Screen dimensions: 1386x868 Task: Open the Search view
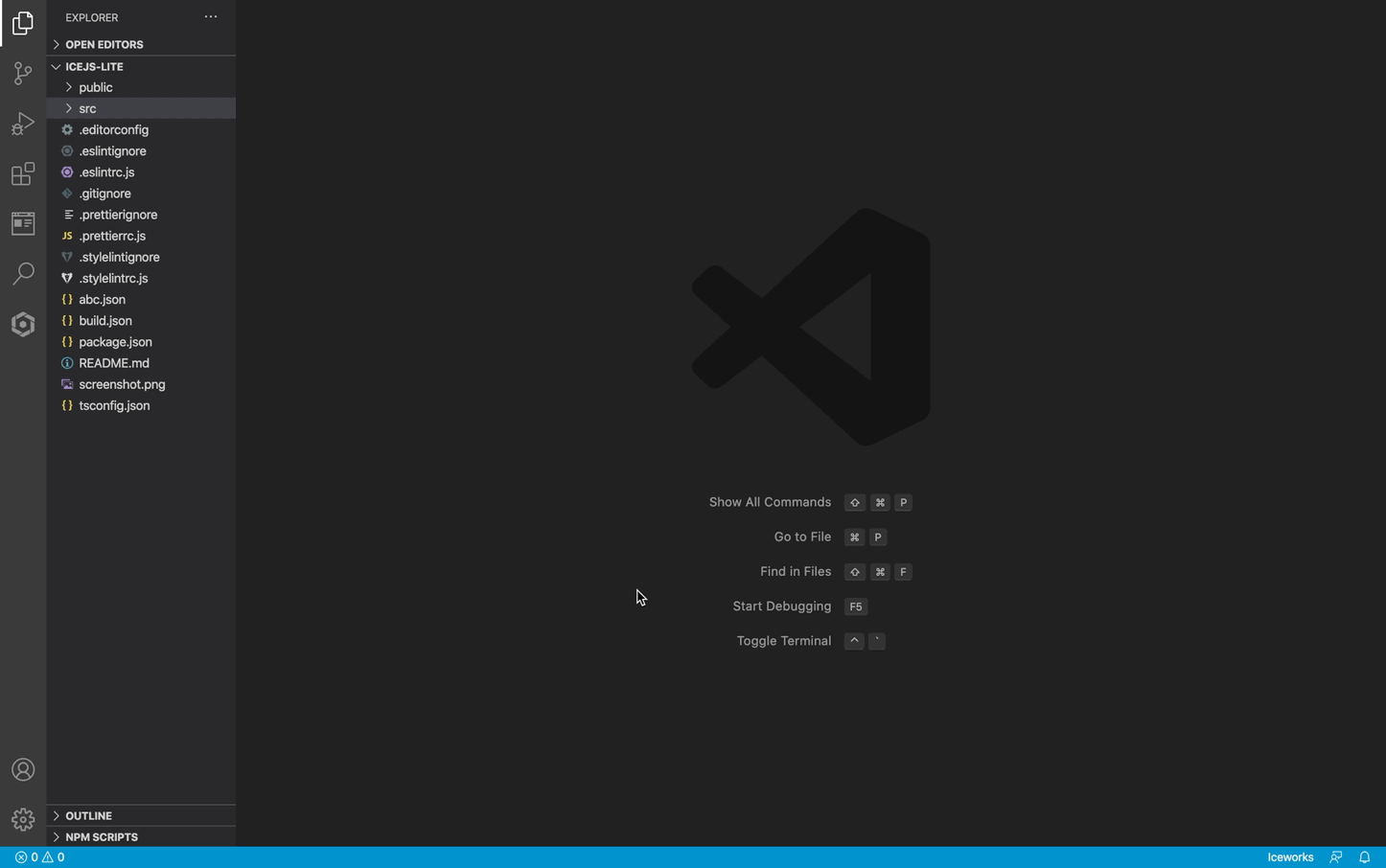[23, 274]
